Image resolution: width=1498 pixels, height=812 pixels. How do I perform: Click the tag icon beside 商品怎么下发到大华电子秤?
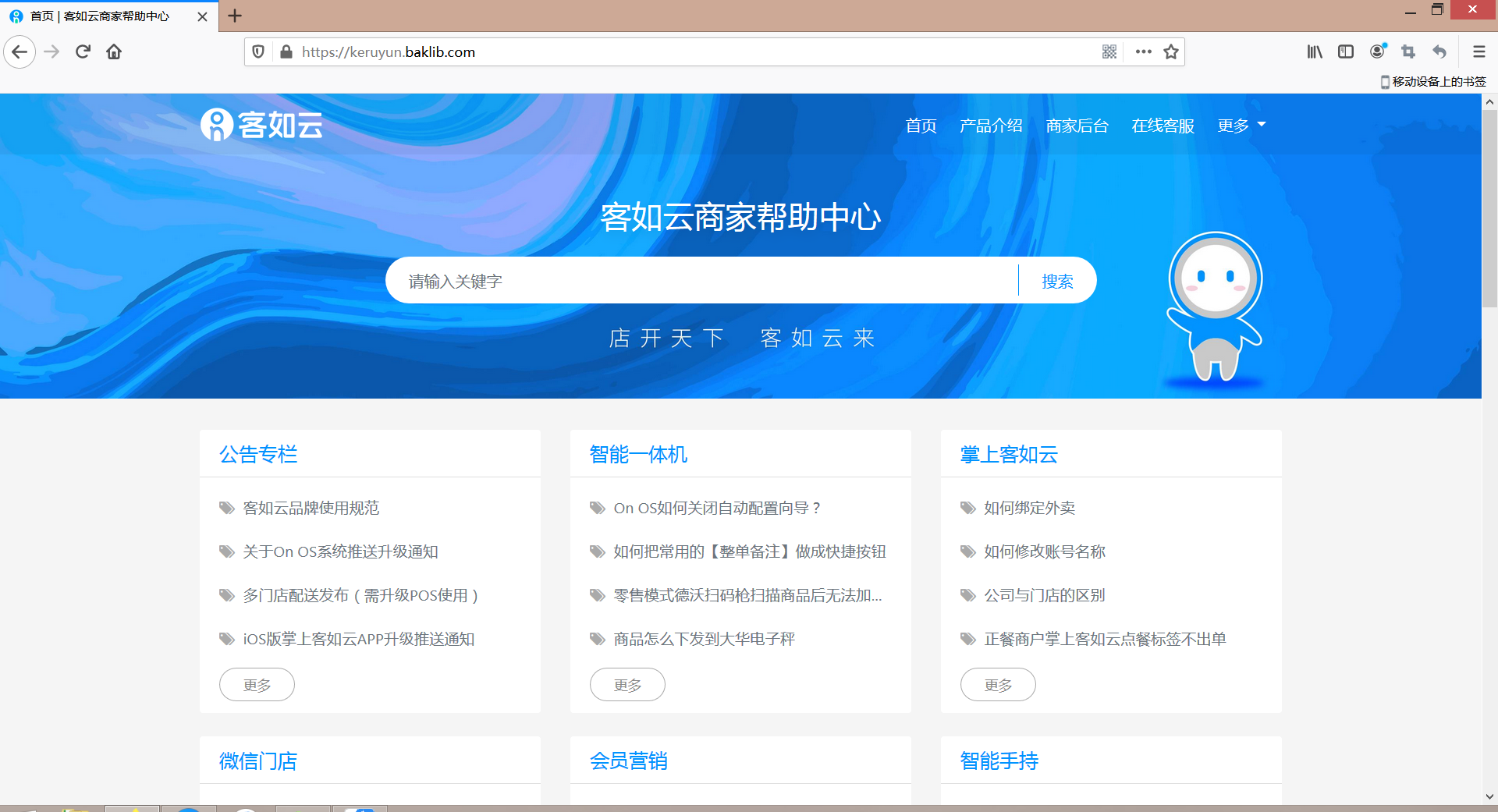[598, 640]
